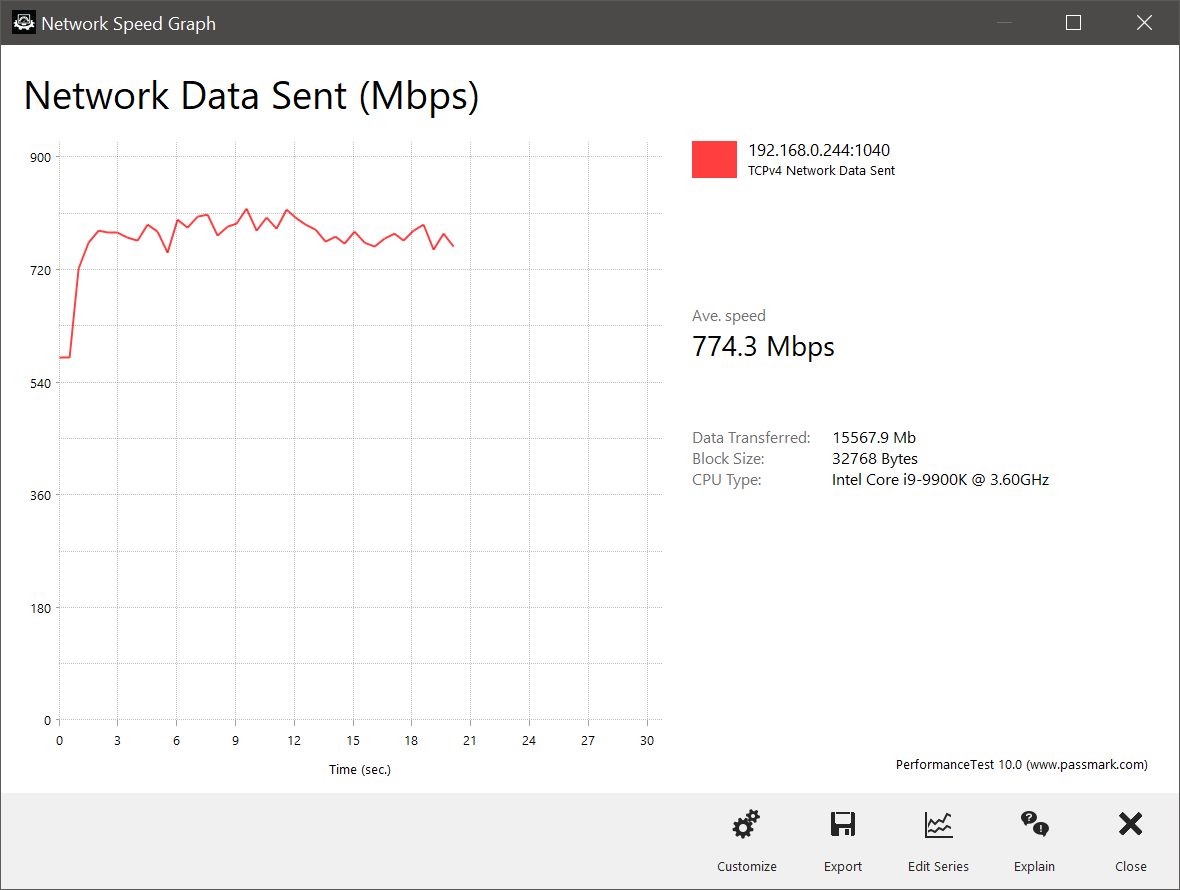Click the 32768 Bytes block size value
Image resolution: width=1180 pixels, height=890 pixels.
click(x=874, y=459)
